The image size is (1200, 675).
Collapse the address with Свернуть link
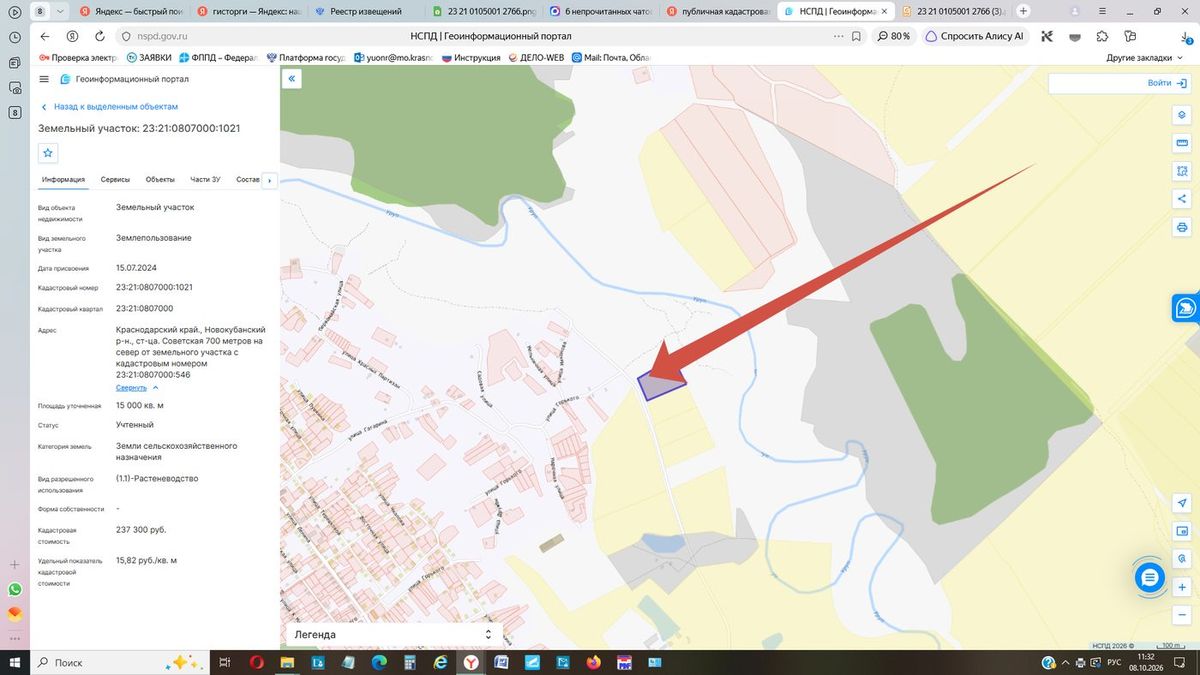point(137,387)
